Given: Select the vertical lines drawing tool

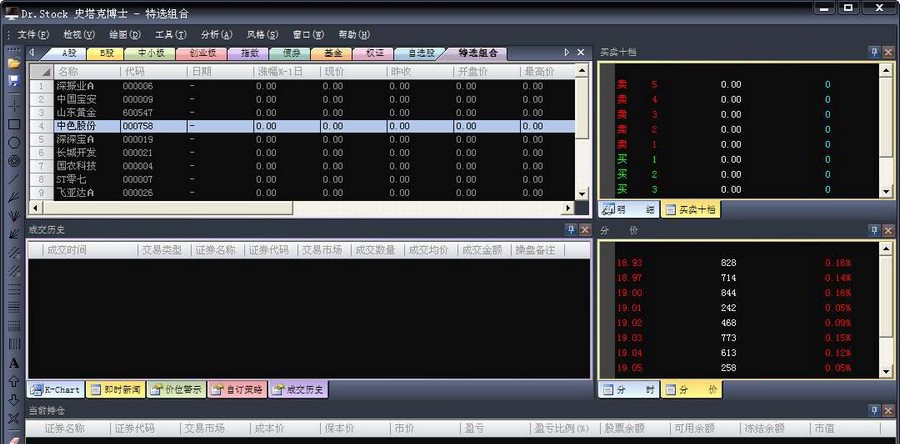Looking at the screenshot, I should click(x=14, y=344).
